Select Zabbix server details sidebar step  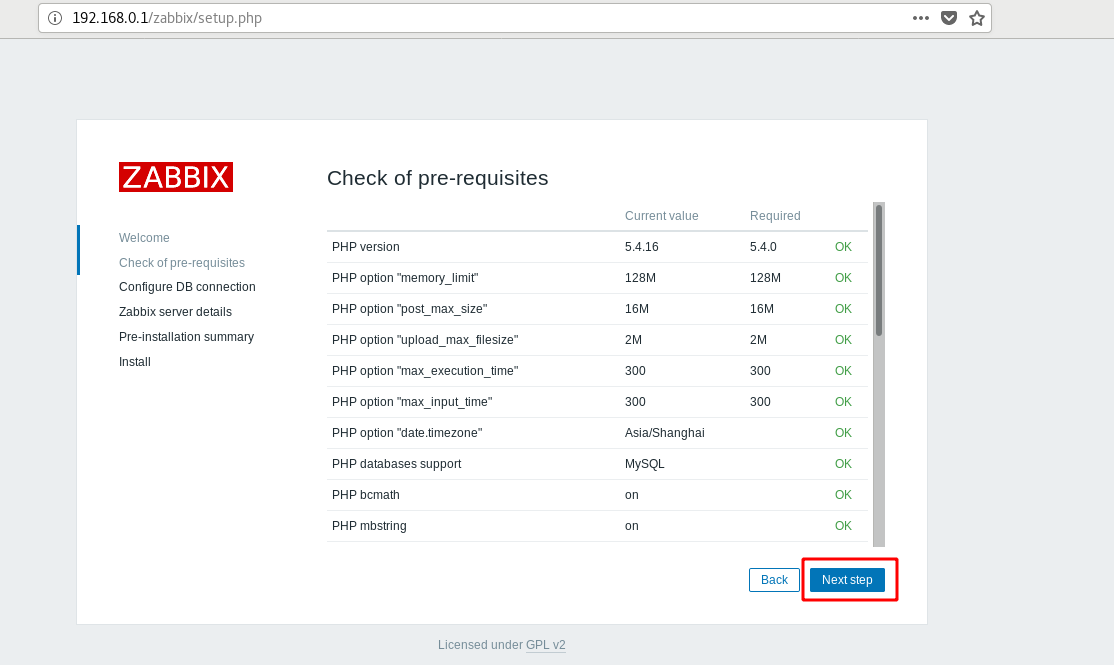pyautogui.click(x=175, y=312)
